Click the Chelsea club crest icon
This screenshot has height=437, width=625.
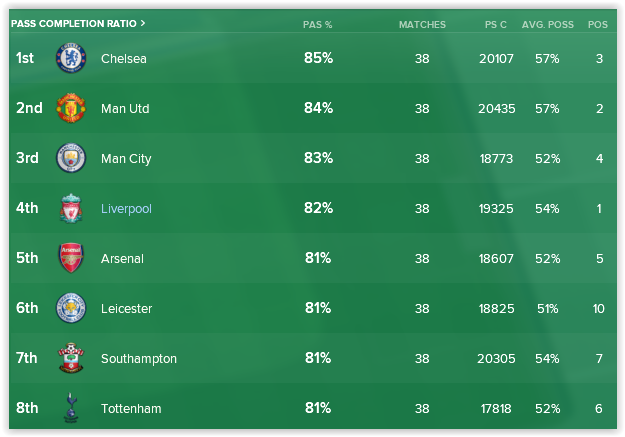click(x=72, y=59)
